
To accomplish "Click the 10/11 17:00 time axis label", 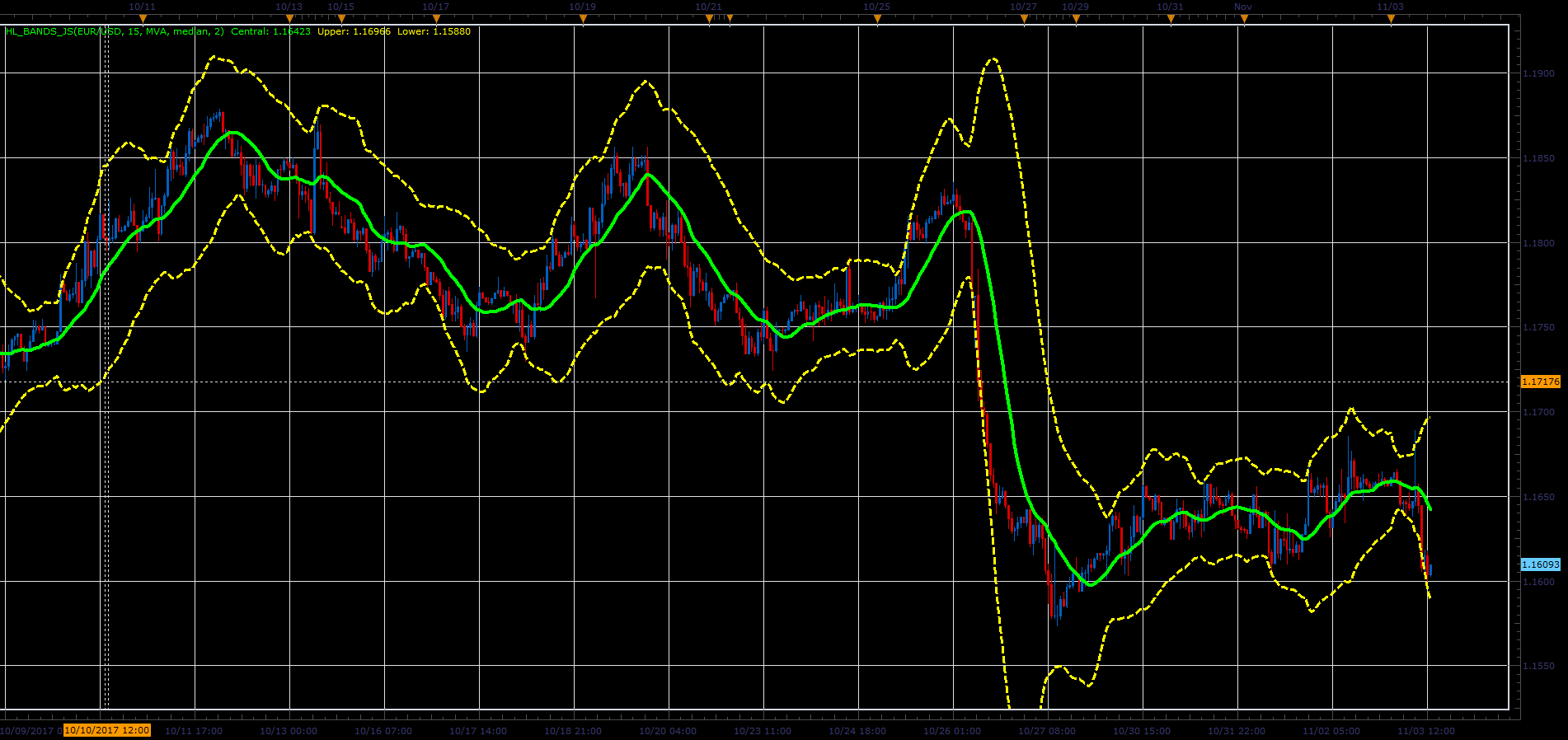I will (194, 731).
